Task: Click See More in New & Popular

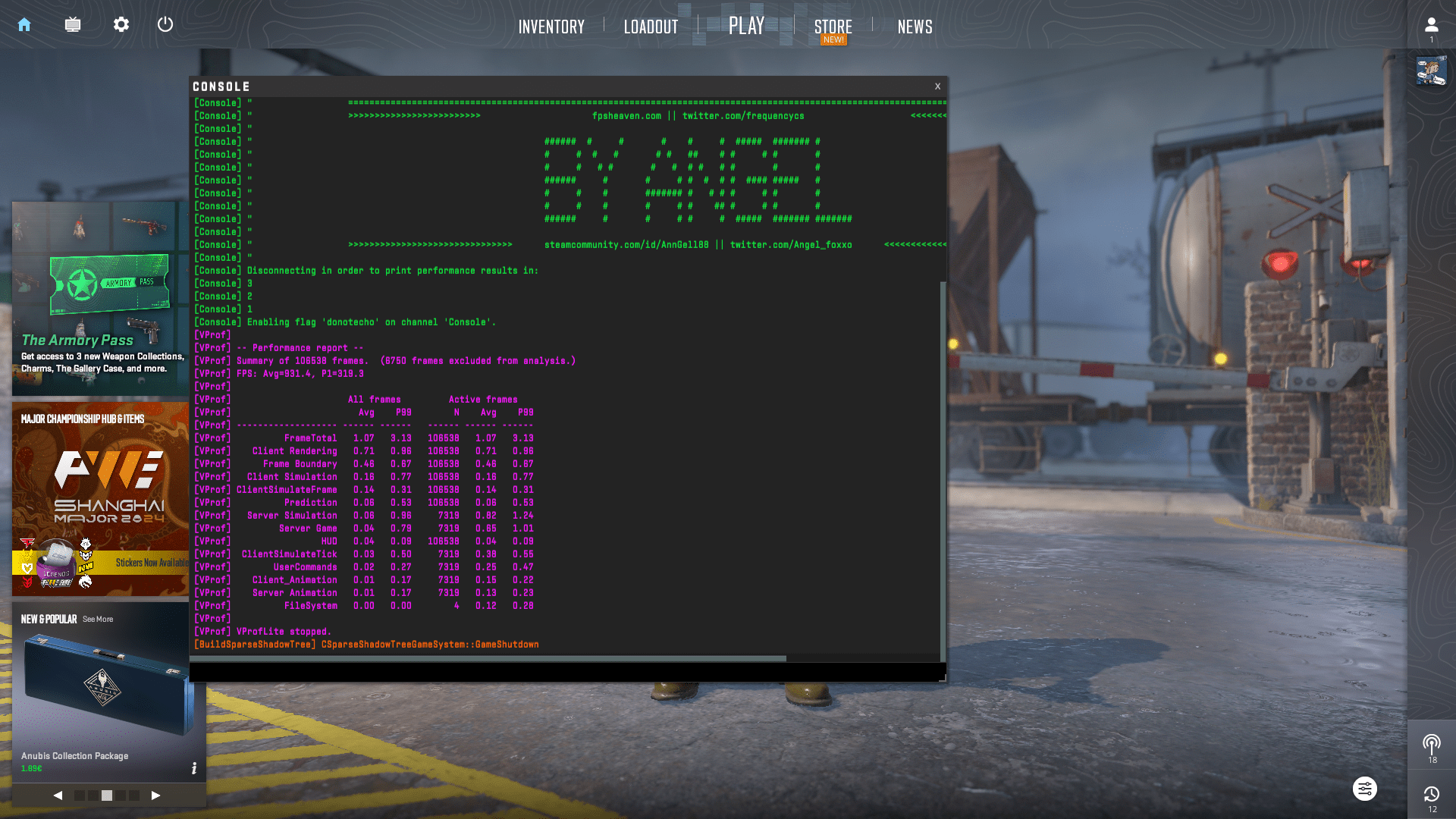Action: tap(98, 620)
